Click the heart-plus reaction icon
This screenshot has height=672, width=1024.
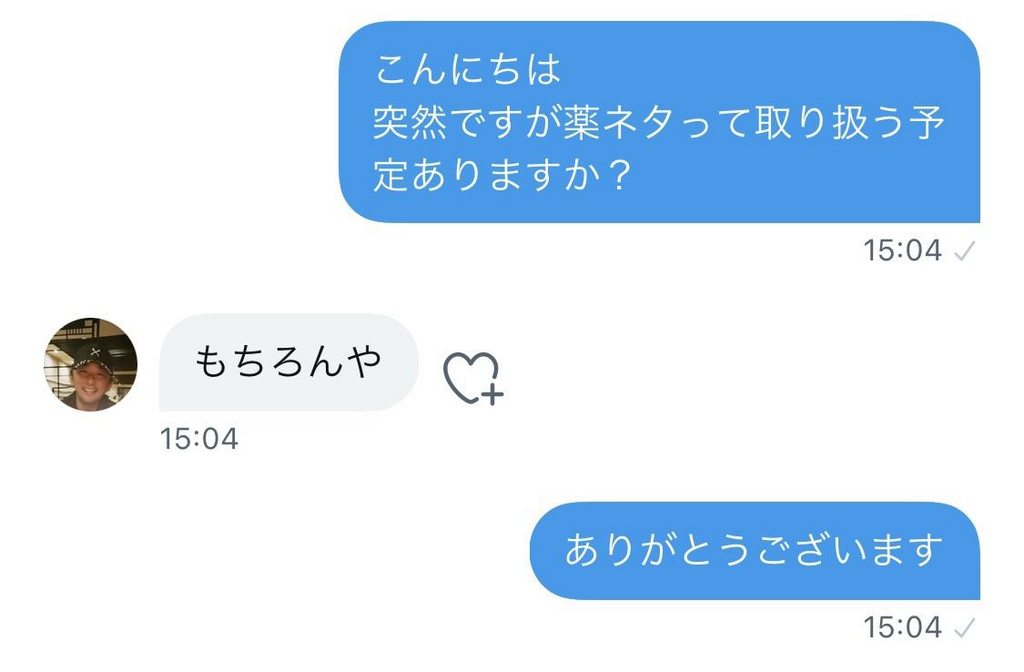[470, 378]
